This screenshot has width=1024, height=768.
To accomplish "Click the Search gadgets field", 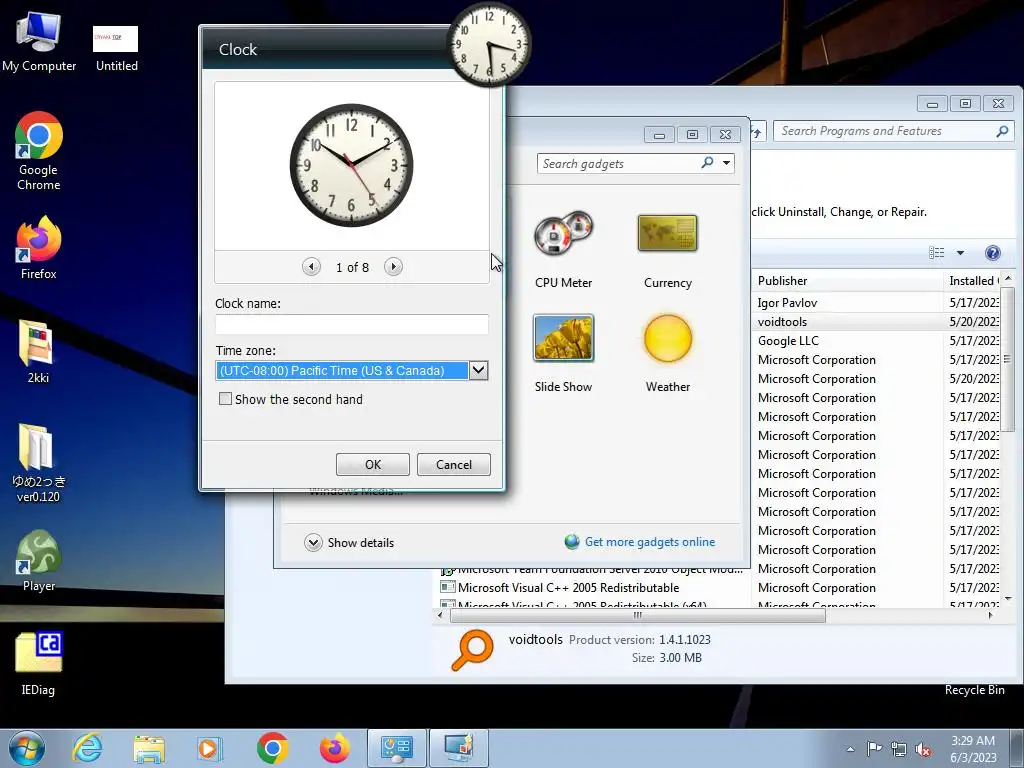I will coord(619,163).
